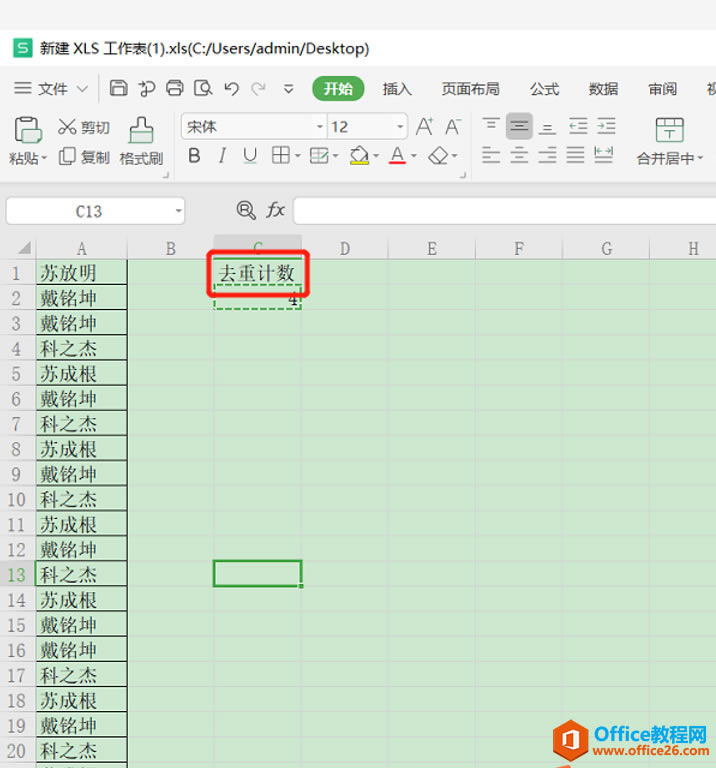Select cell A1 苏放明
This screenshot has width=716, height=768.
[x=82, y=272]
